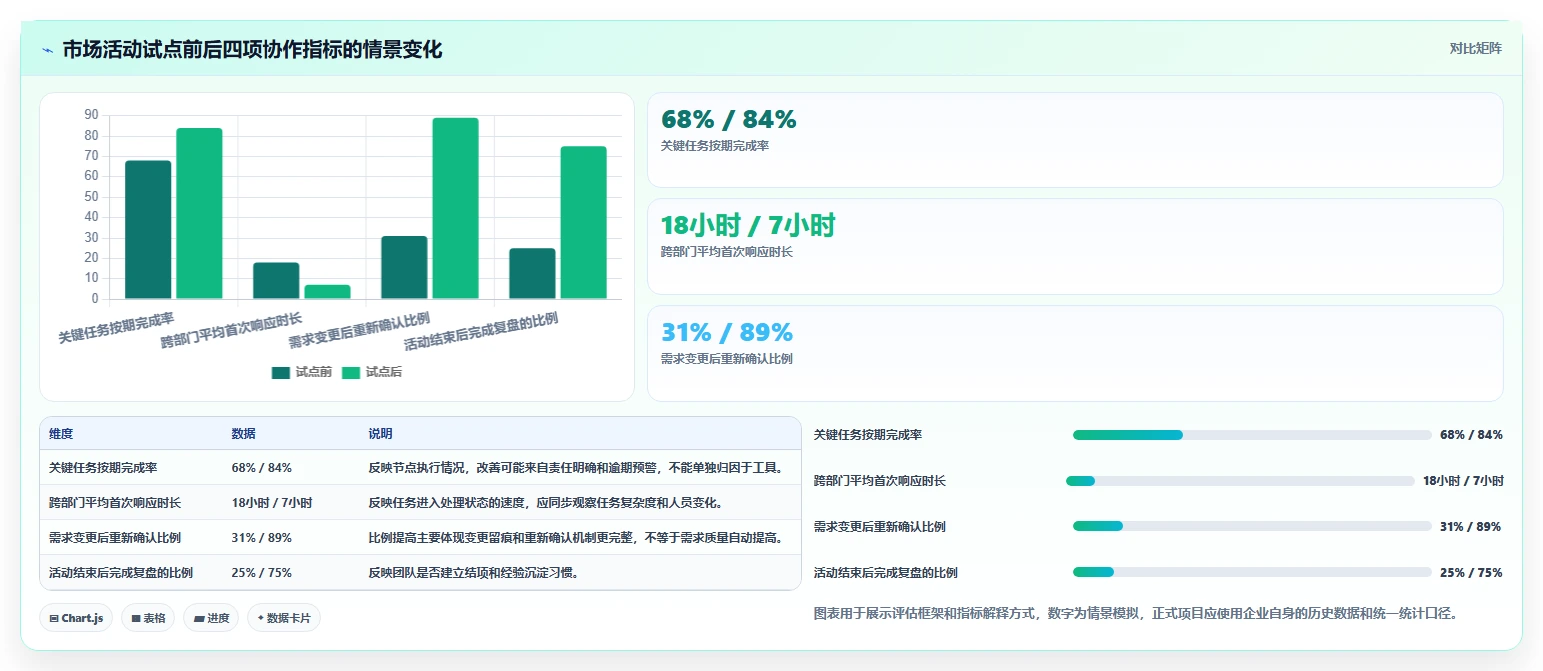The image size is (1543, 671).
Task: Click the 表格 tag chip
Action: [148, 618]
